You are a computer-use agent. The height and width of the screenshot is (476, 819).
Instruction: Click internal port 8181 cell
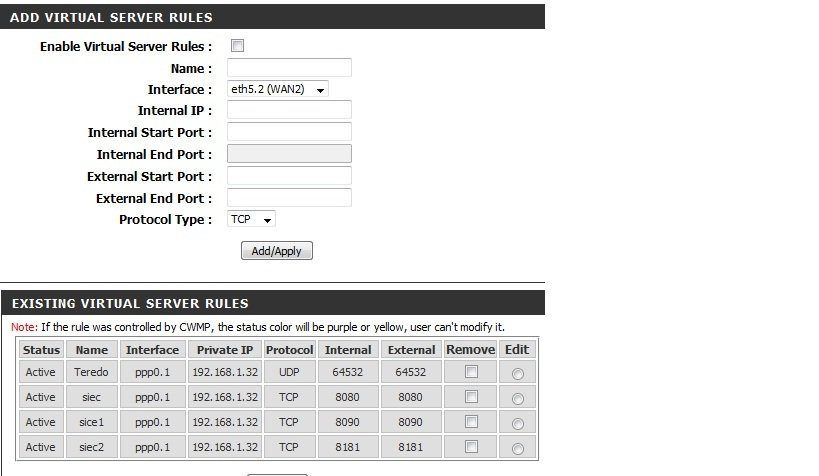[348, 447]
